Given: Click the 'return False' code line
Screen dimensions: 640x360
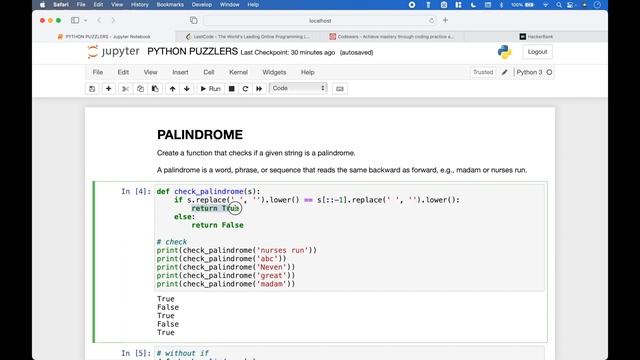Looking at the screenshot, I should pyautogui.click(x=218, y=225).
